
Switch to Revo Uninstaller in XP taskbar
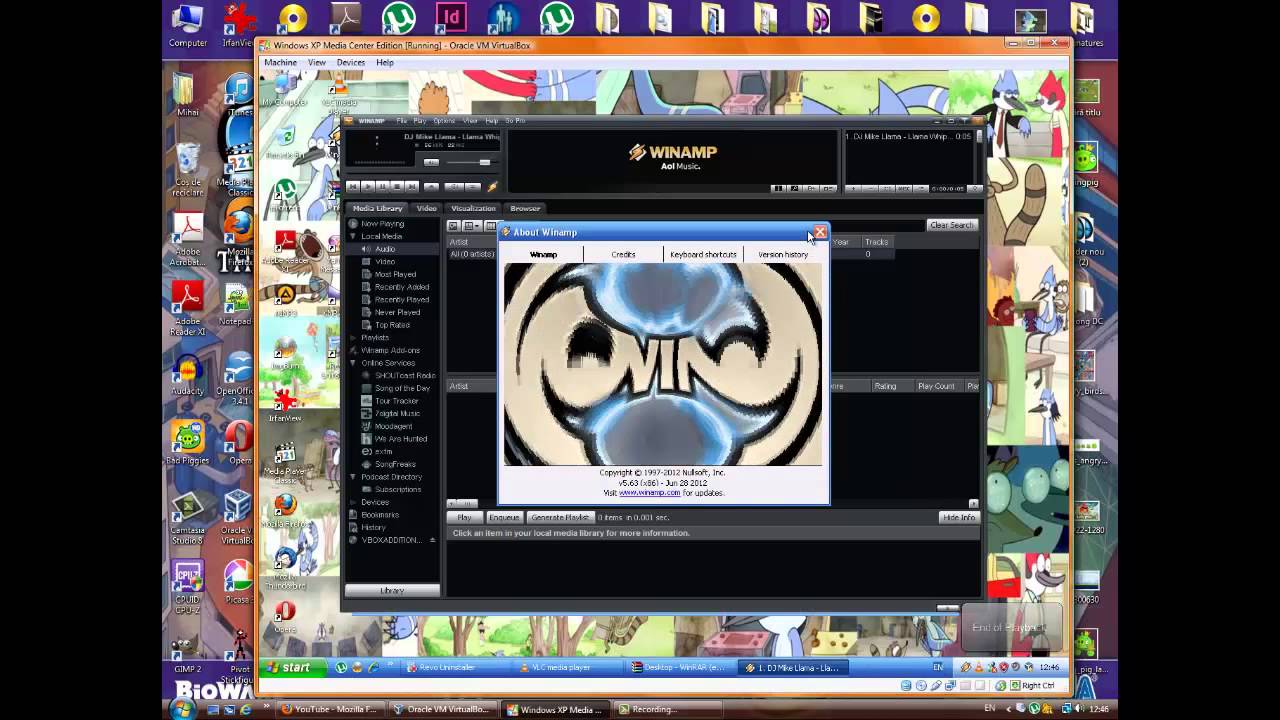[456, 667]
